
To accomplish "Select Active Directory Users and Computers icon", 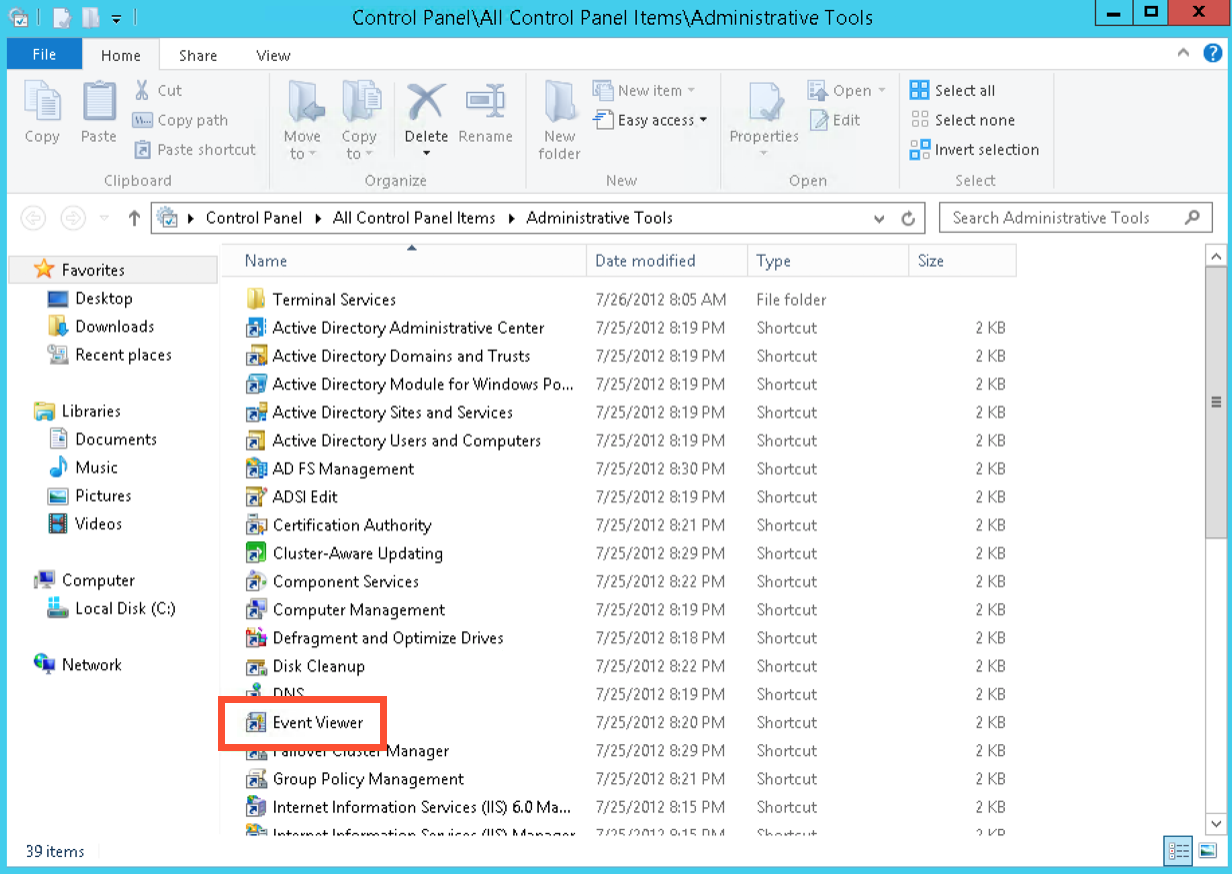I will [256, 440].
